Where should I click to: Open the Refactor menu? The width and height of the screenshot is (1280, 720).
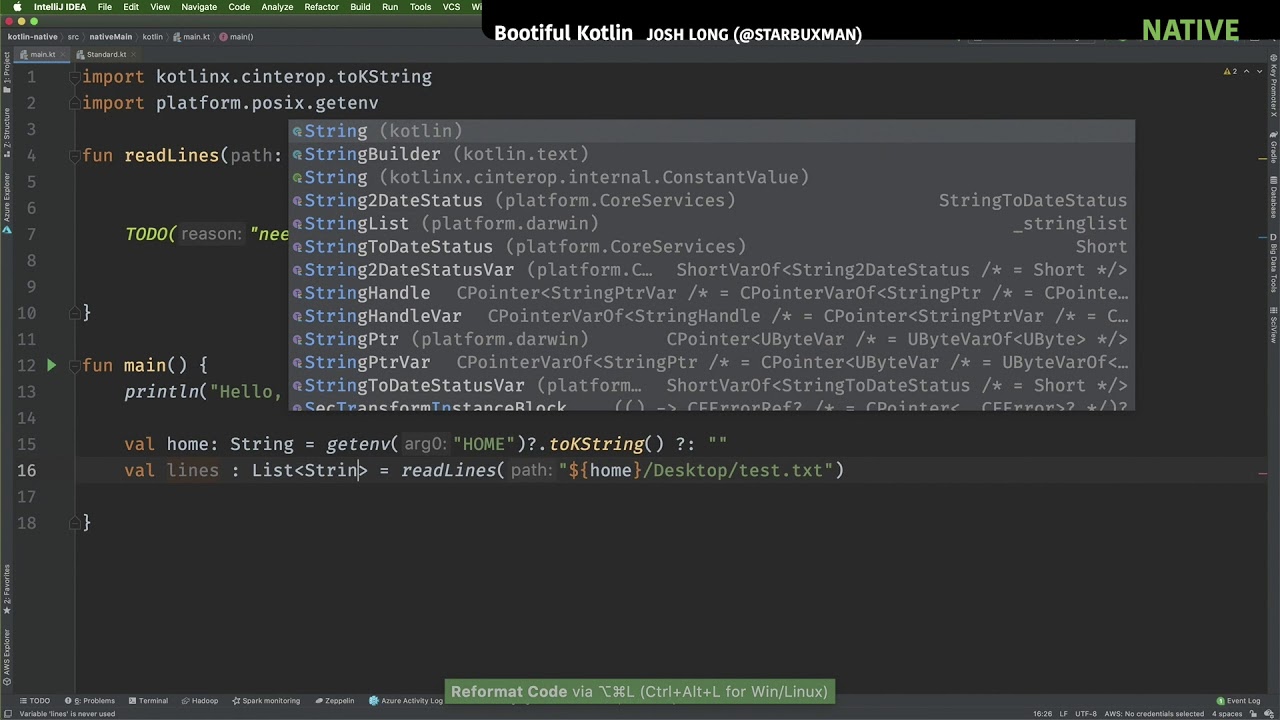tap(321, 7)
